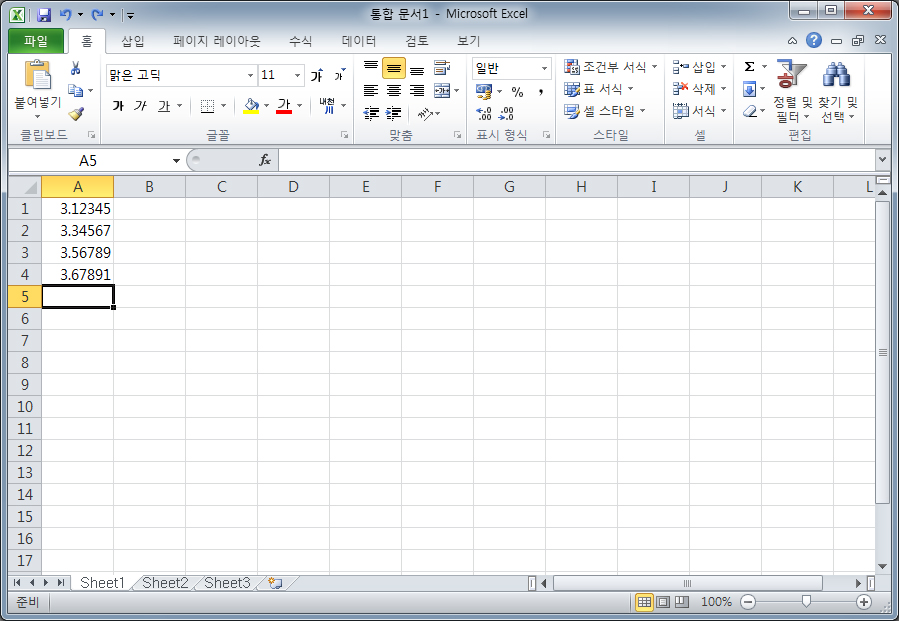The width and height of the screenshot is (899, 621).
Task: Open the font size dropdown showing 11
Action: click(297, 75)
